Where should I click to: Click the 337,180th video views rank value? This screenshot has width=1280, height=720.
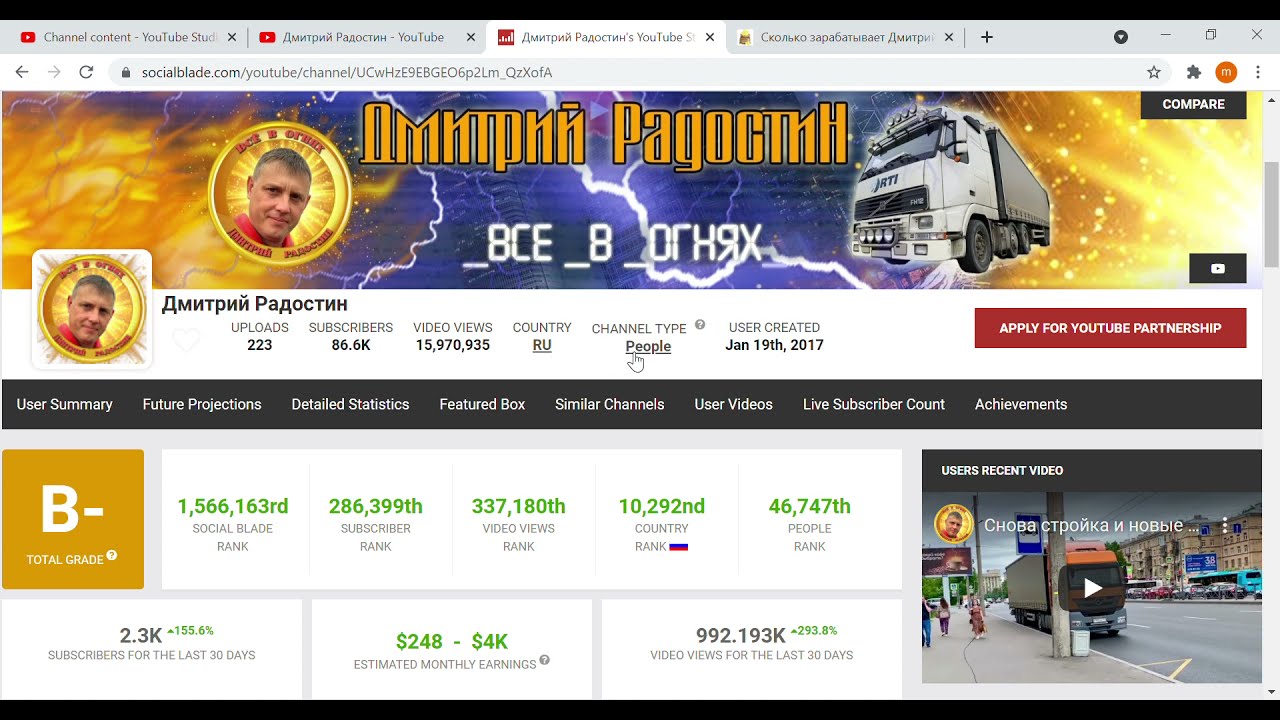tap(519, 506)
